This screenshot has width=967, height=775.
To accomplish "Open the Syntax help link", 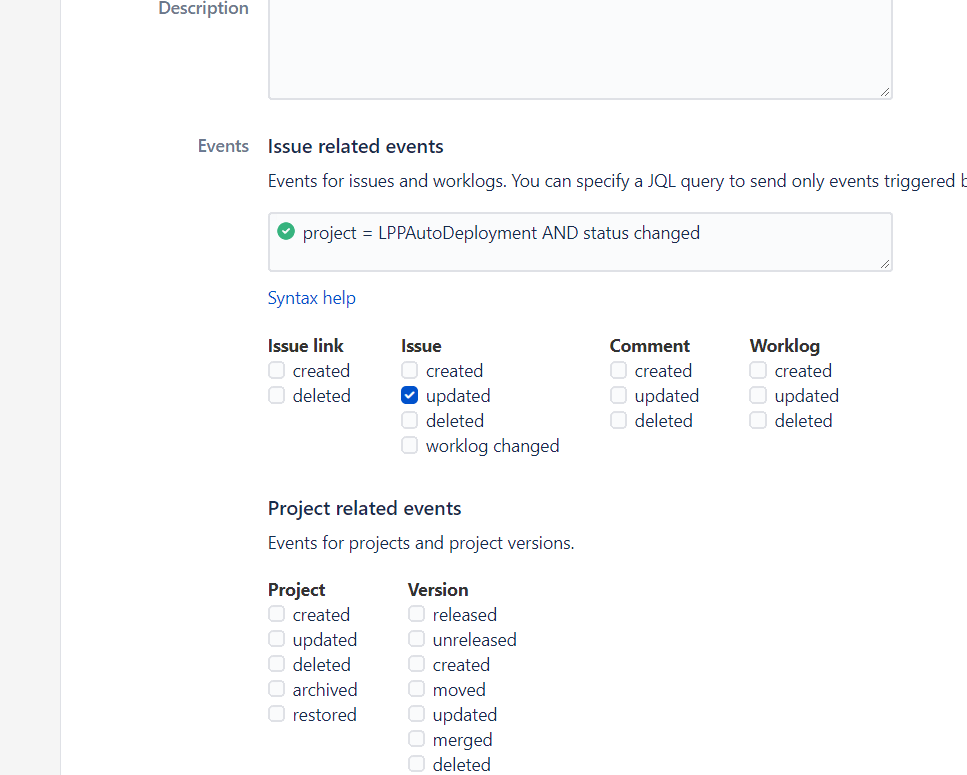I will tap(311, 297).
